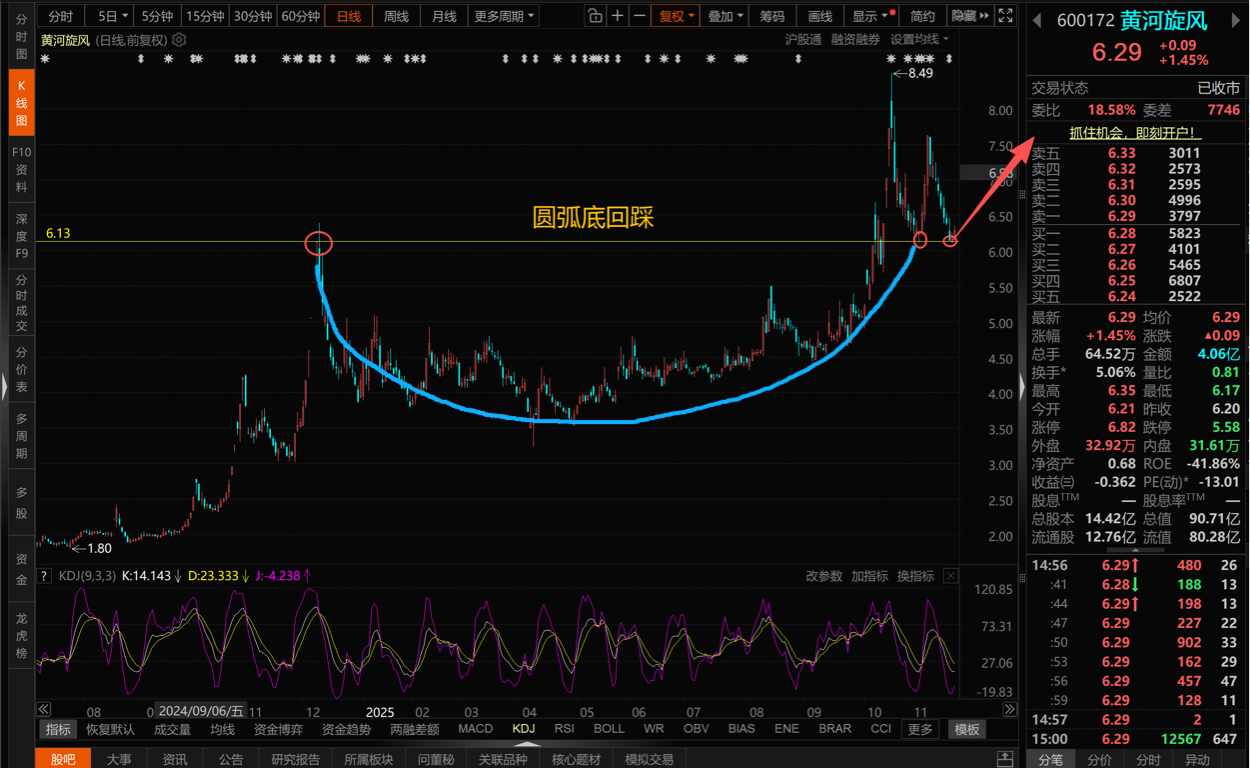Switch to 60分钟 period
This screenshot has width=1250, height=768.
coord(300,16)
